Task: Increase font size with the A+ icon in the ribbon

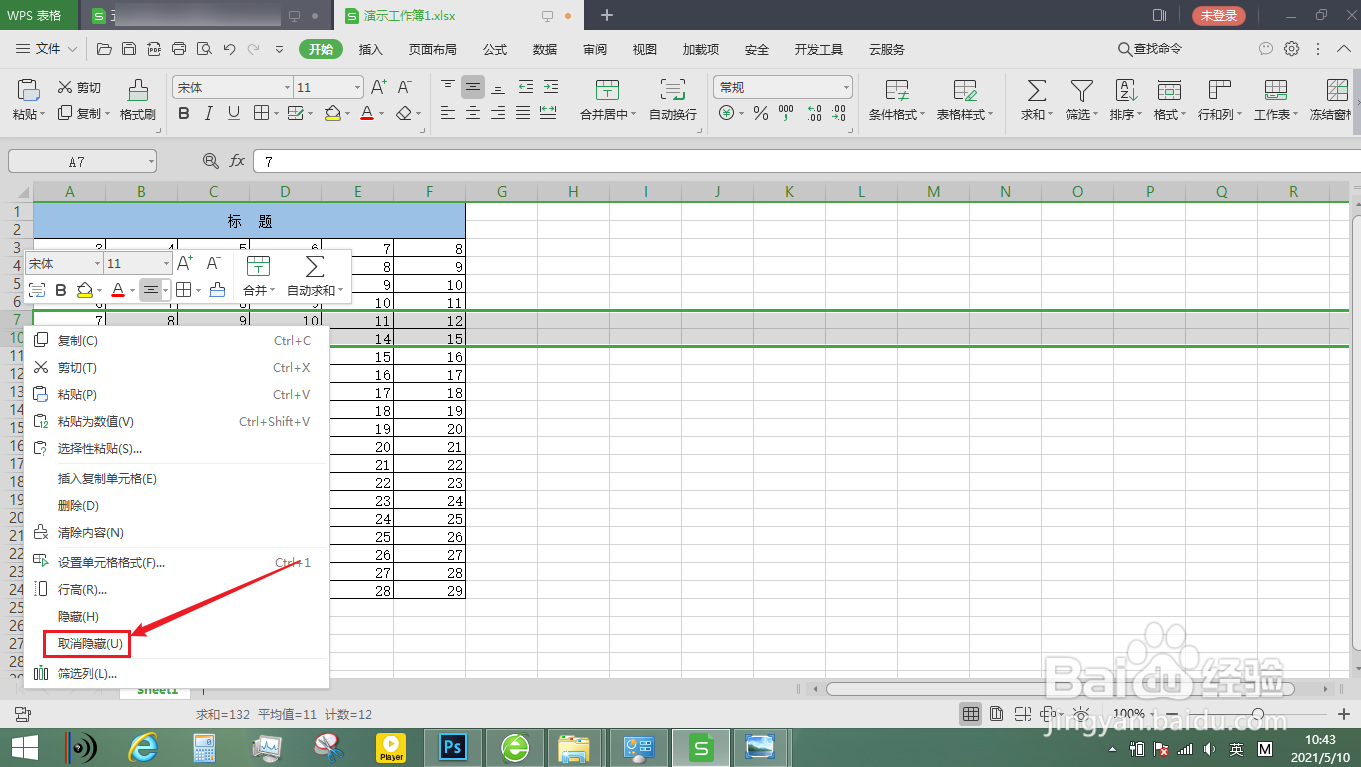Action: coord(379,88)
